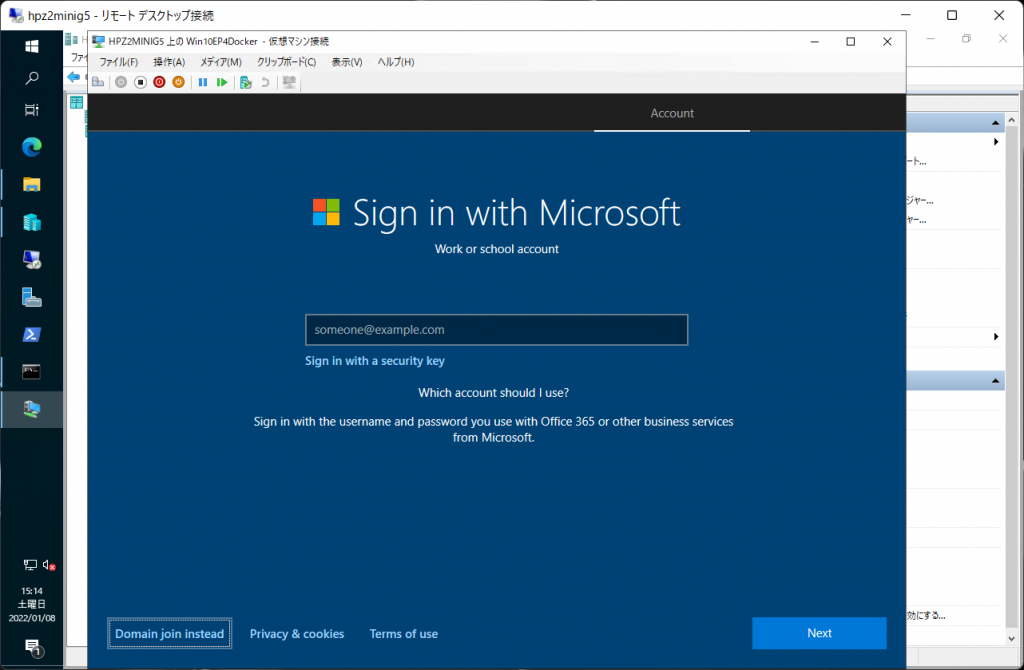Turn off the VM using the stop-square icon
This screenshot has width=1024, height=670.
tap(140, 82)
